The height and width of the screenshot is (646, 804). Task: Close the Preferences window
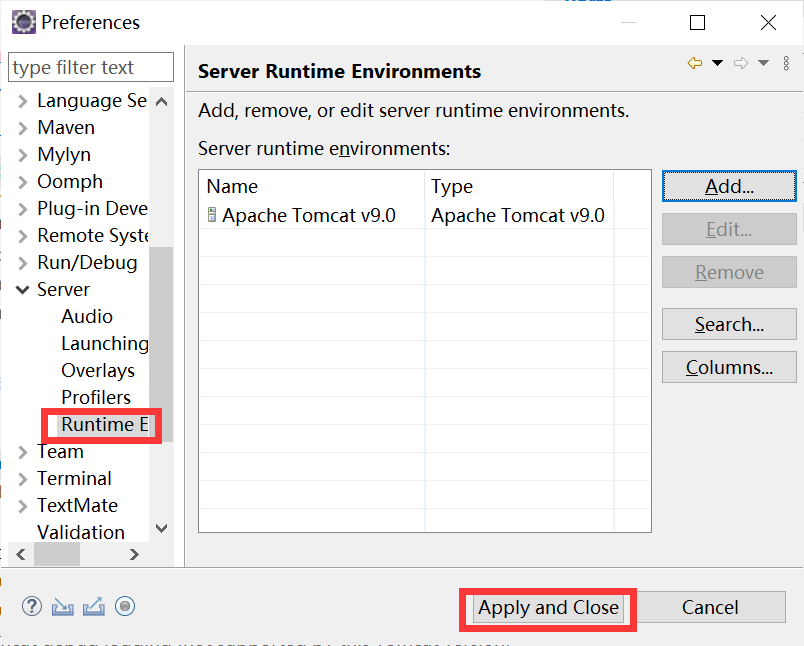(768, 23)
